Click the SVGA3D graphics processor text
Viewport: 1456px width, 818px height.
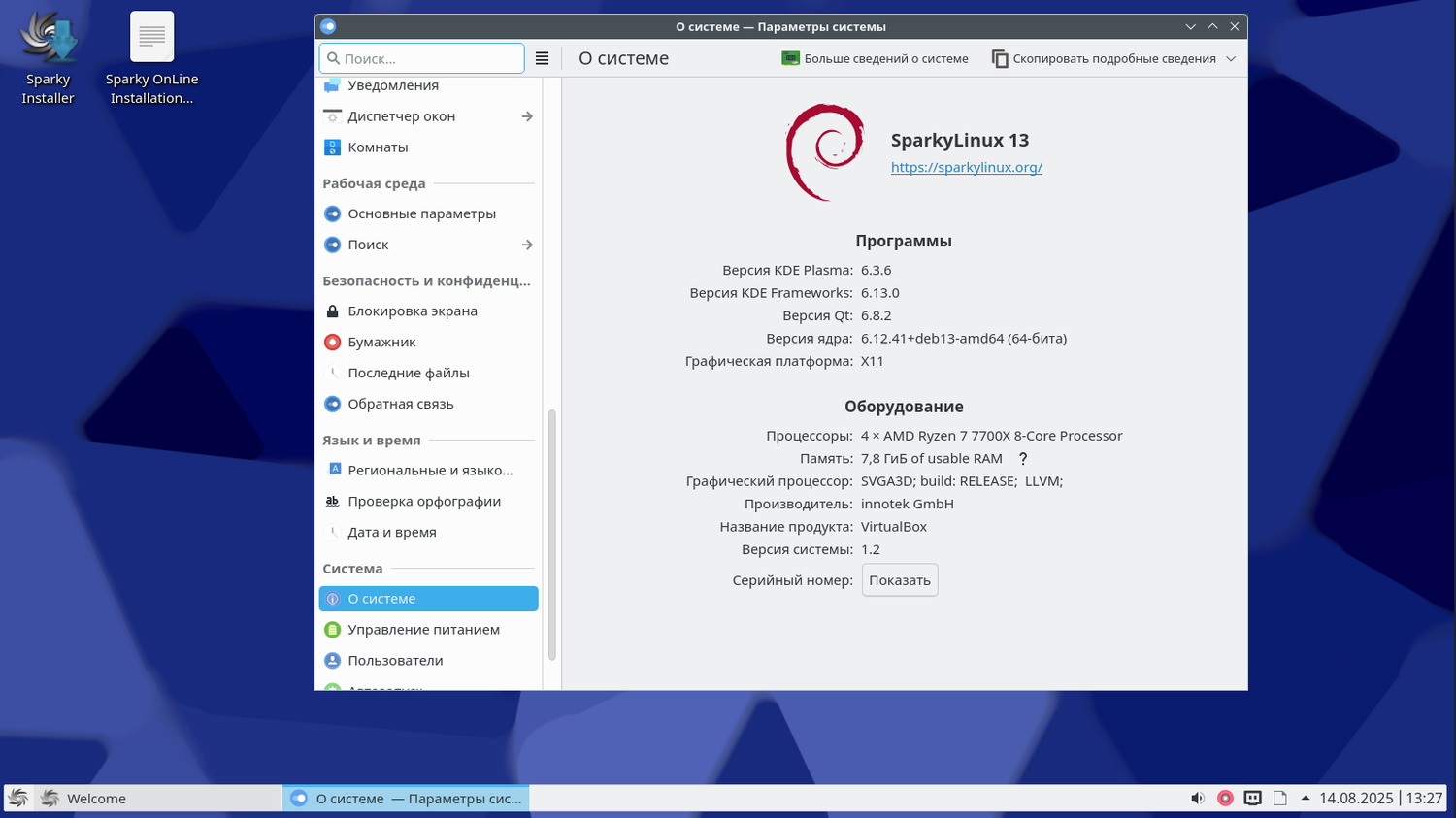pyautogui.click(x=962, y=481)
